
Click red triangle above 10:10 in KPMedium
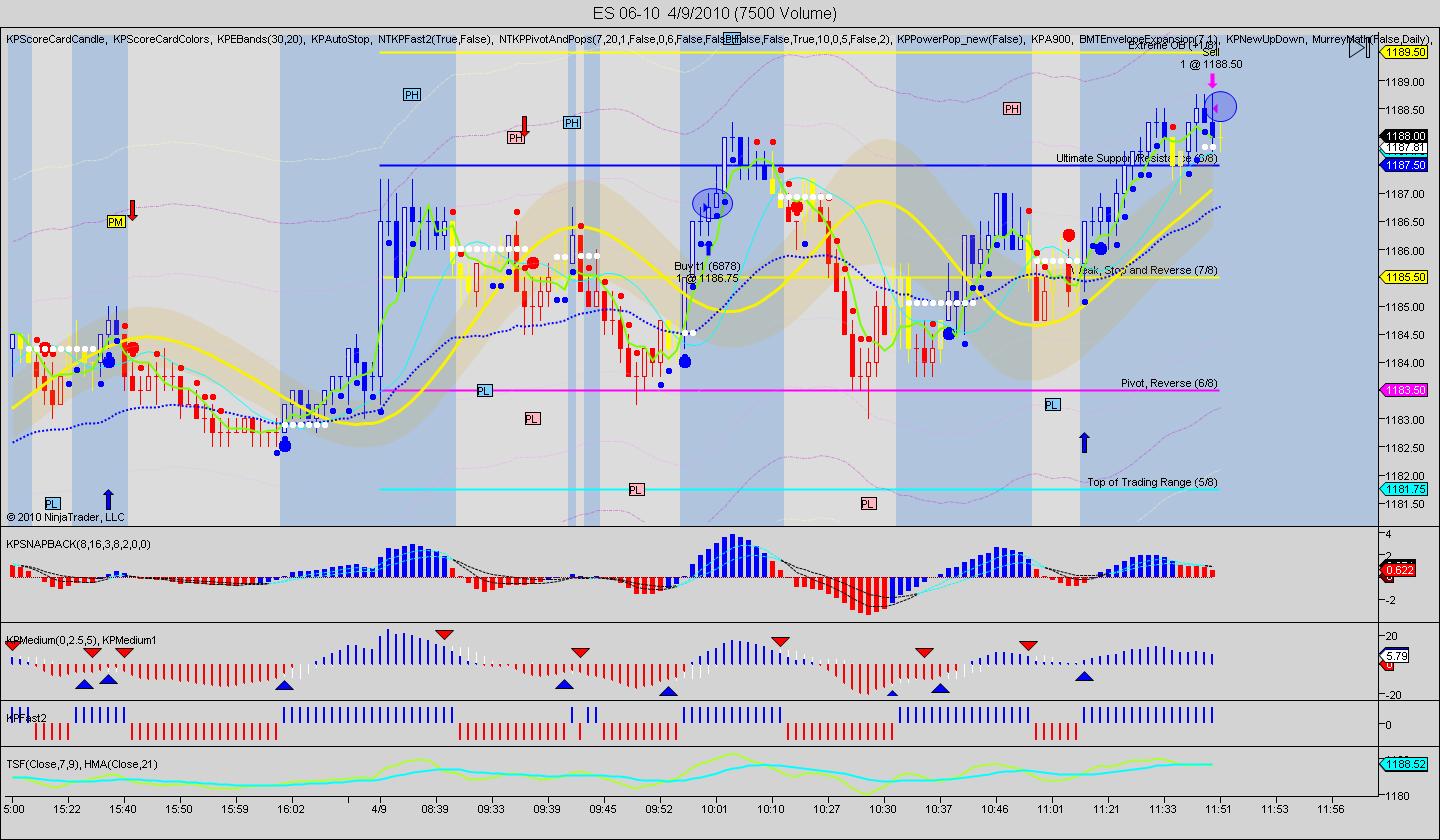(x=780, y=641)
